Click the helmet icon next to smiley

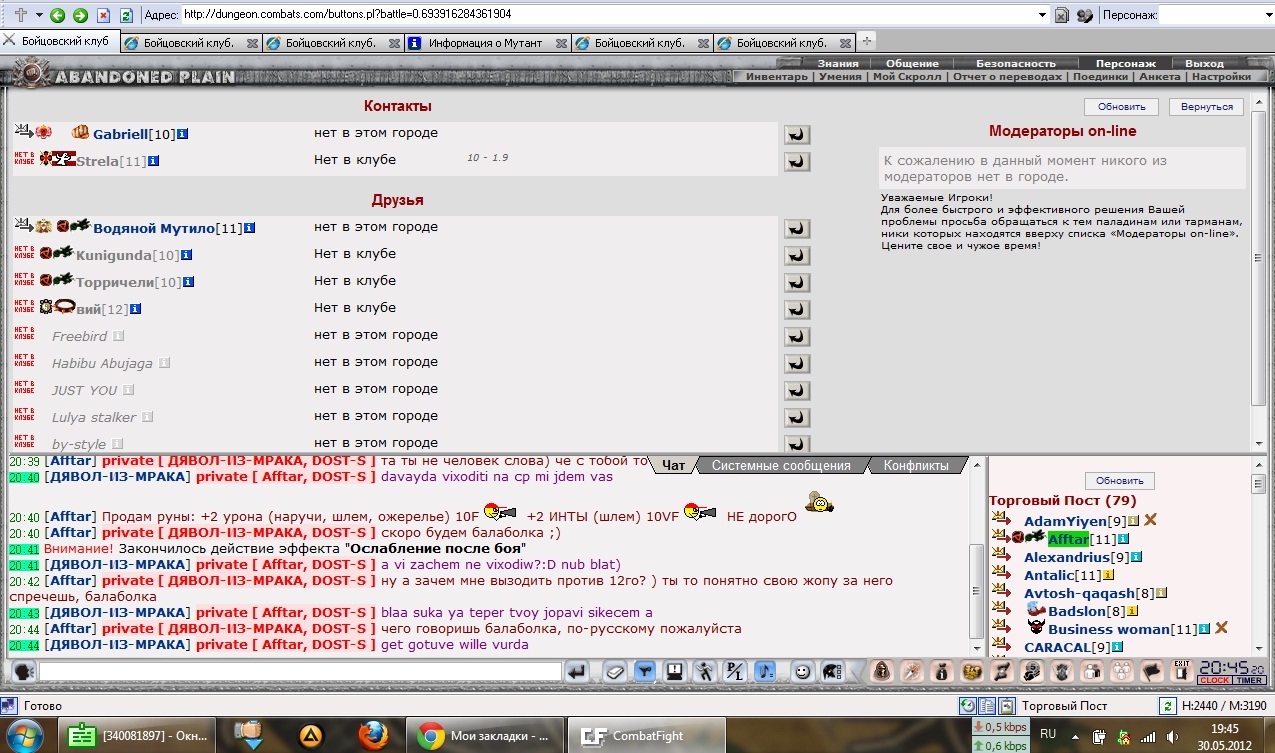832,671
